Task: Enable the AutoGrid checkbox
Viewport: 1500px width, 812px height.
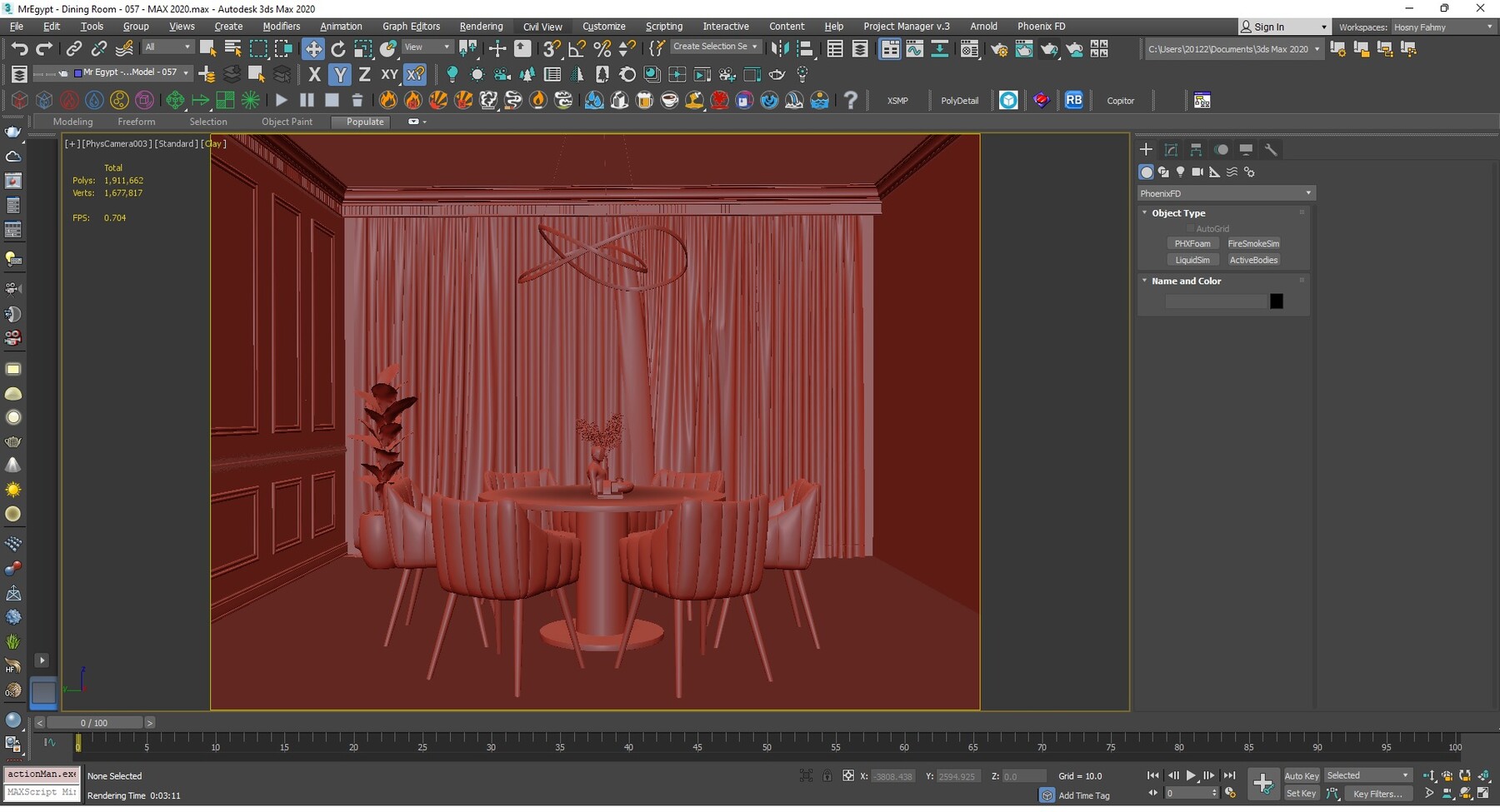Action: pos(1191,228)
